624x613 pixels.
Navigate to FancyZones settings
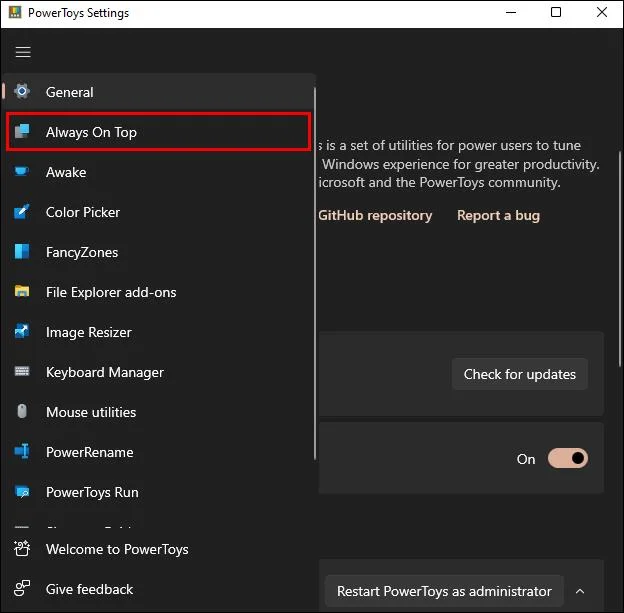159,252
